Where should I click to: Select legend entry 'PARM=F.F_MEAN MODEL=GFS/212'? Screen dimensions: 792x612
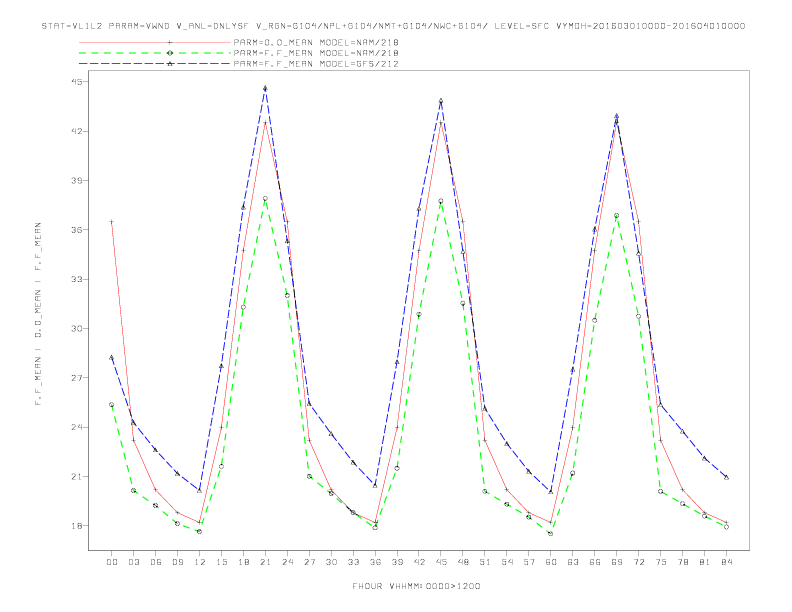[x=316, y=64]
